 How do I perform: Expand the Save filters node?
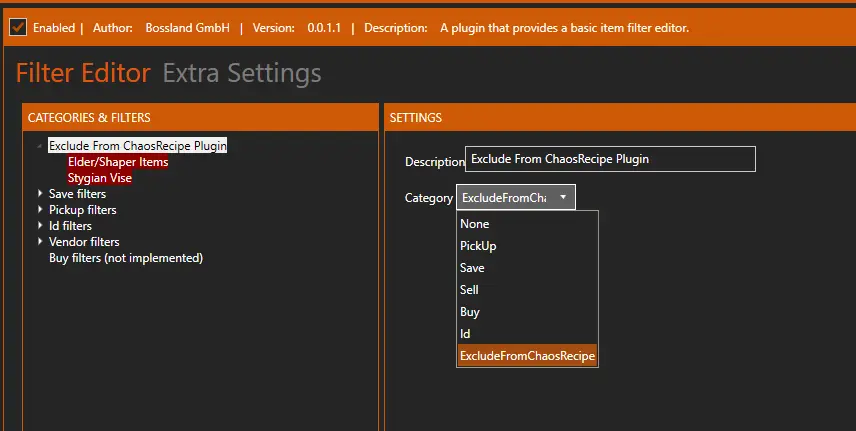40,193
